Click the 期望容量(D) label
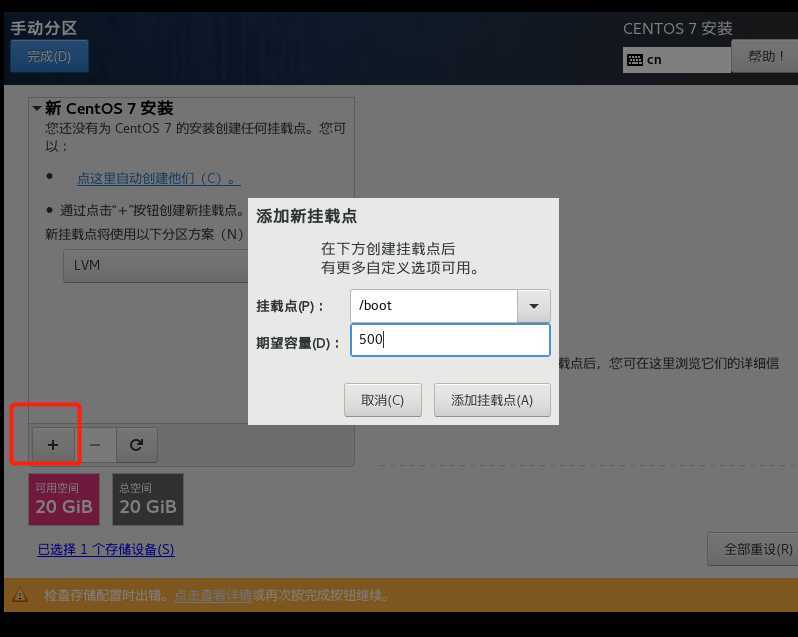The height and width of the screenshot is (637, 798). pos(298,343)
